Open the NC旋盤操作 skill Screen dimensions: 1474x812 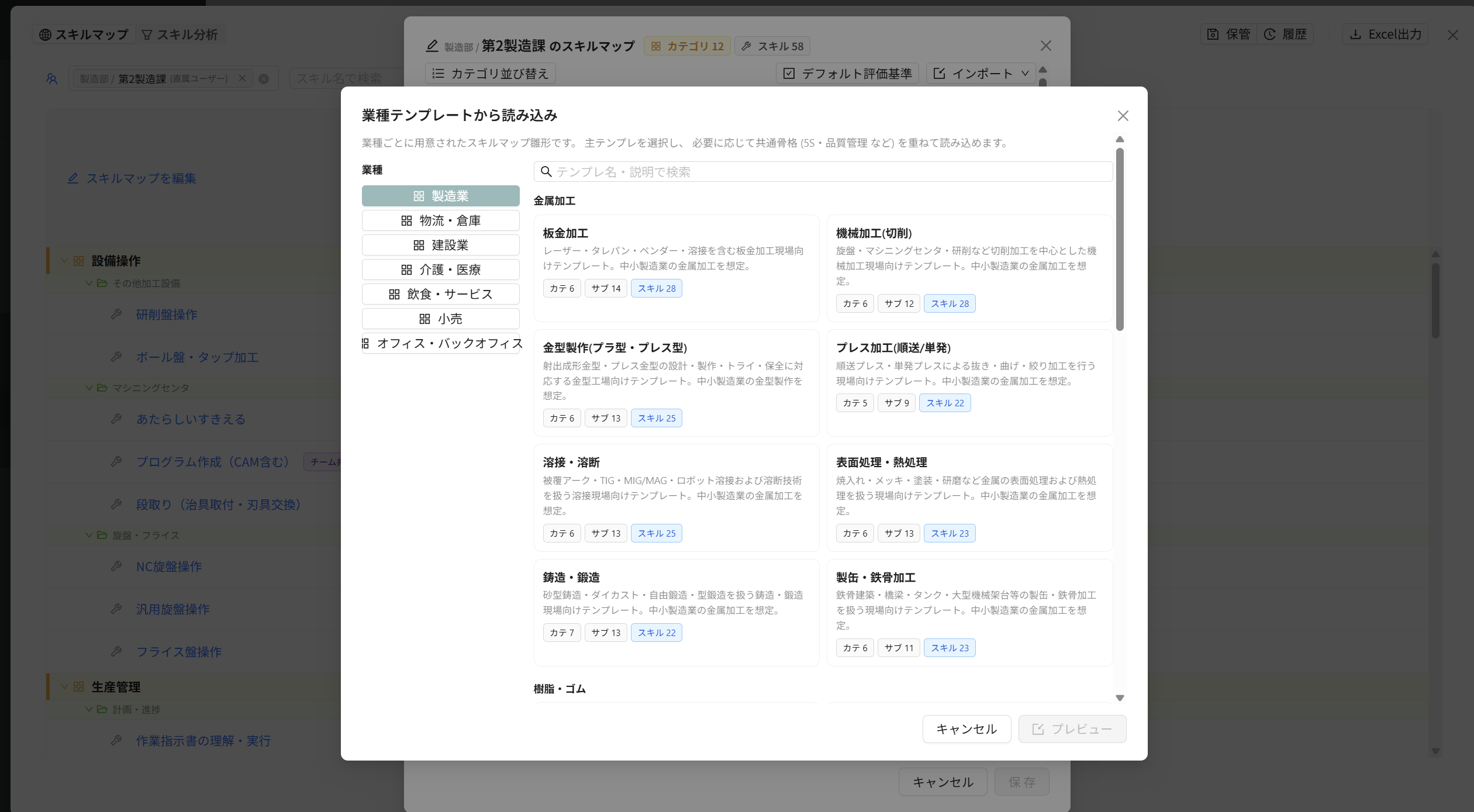[169, 566]
